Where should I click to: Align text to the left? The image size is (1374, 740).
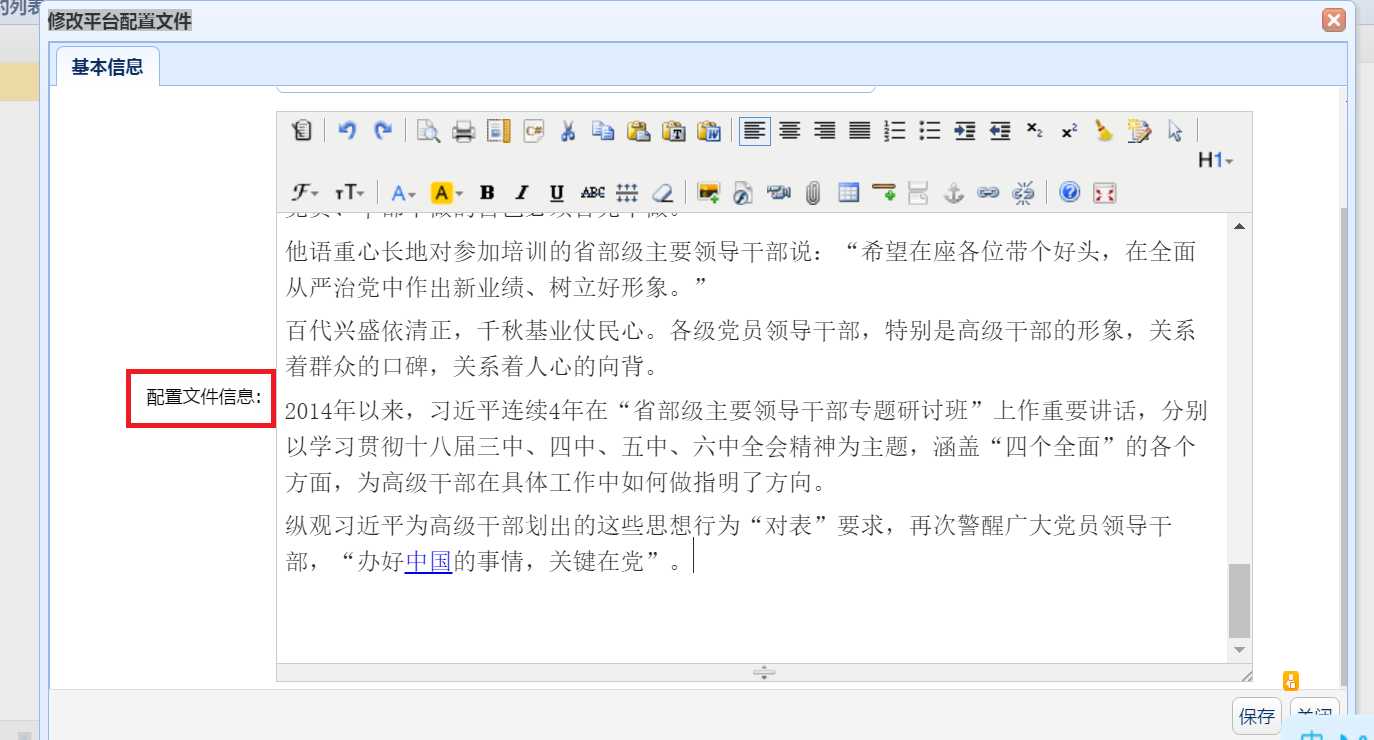point(755,131)
